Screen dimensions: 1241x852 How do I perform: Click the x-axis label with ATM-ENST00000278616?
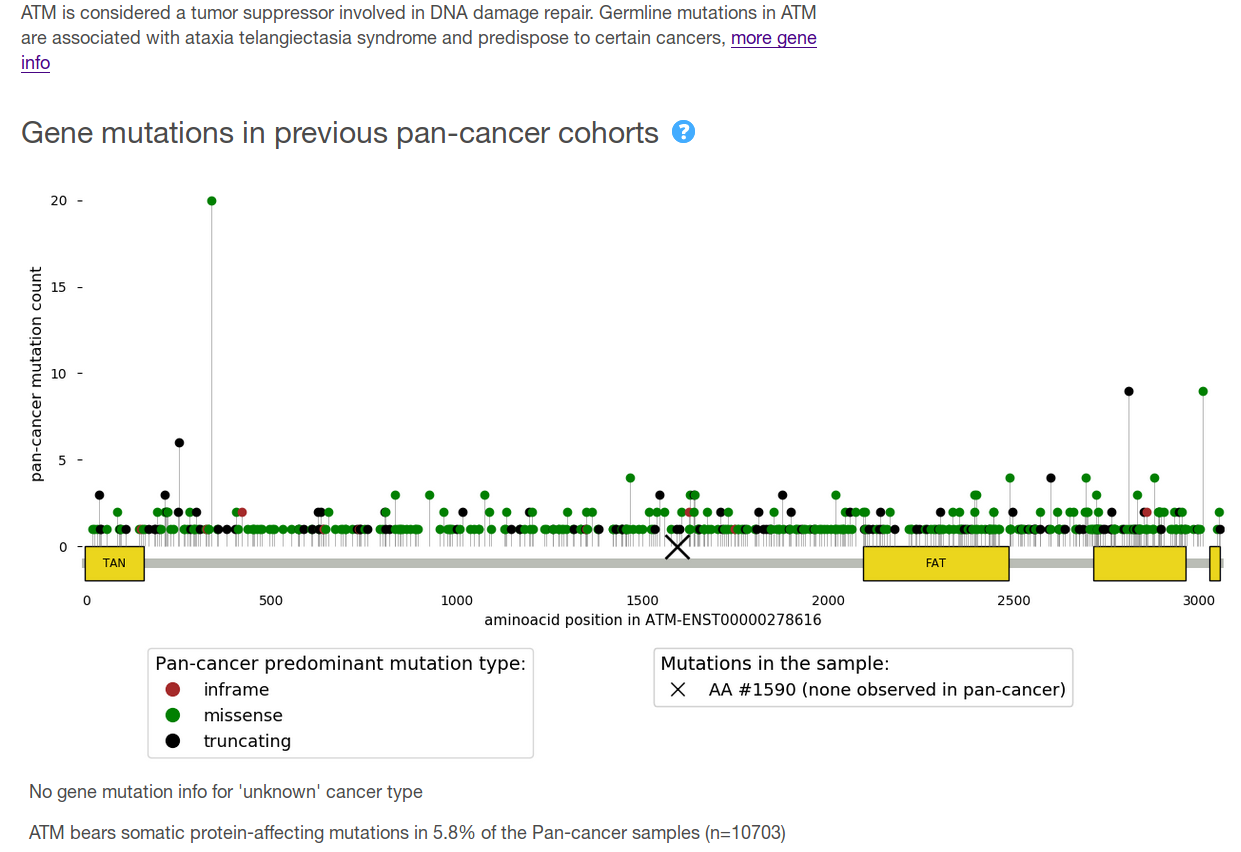(653, 620)
